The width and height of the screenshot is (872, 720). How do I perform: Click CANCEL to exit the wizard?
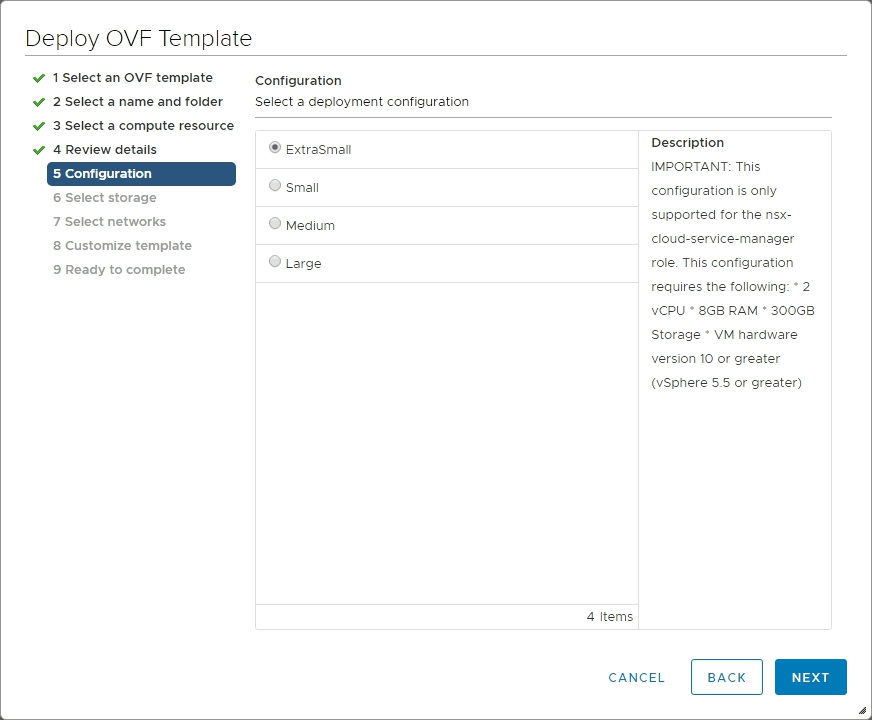[x=636, y=677]
